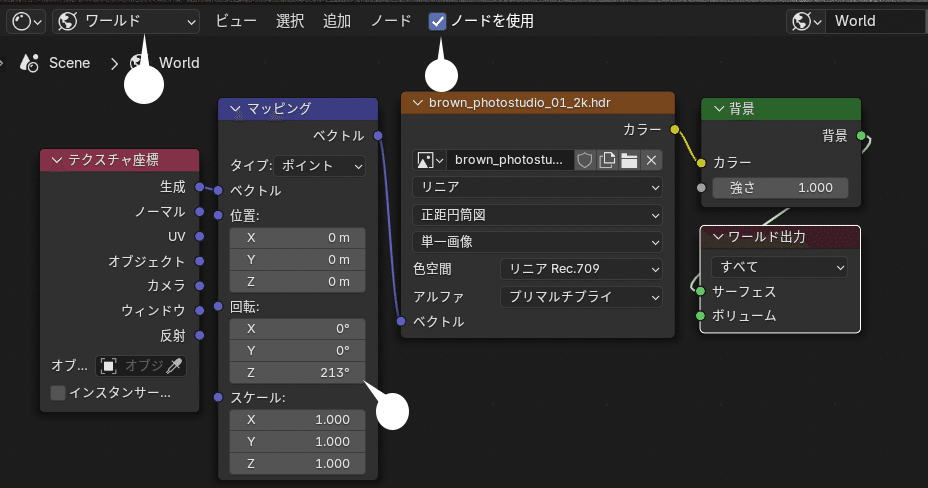Click the マッピング ベクトル output socket
Viewport: 928px width, 488px height.
click(378, 136)
